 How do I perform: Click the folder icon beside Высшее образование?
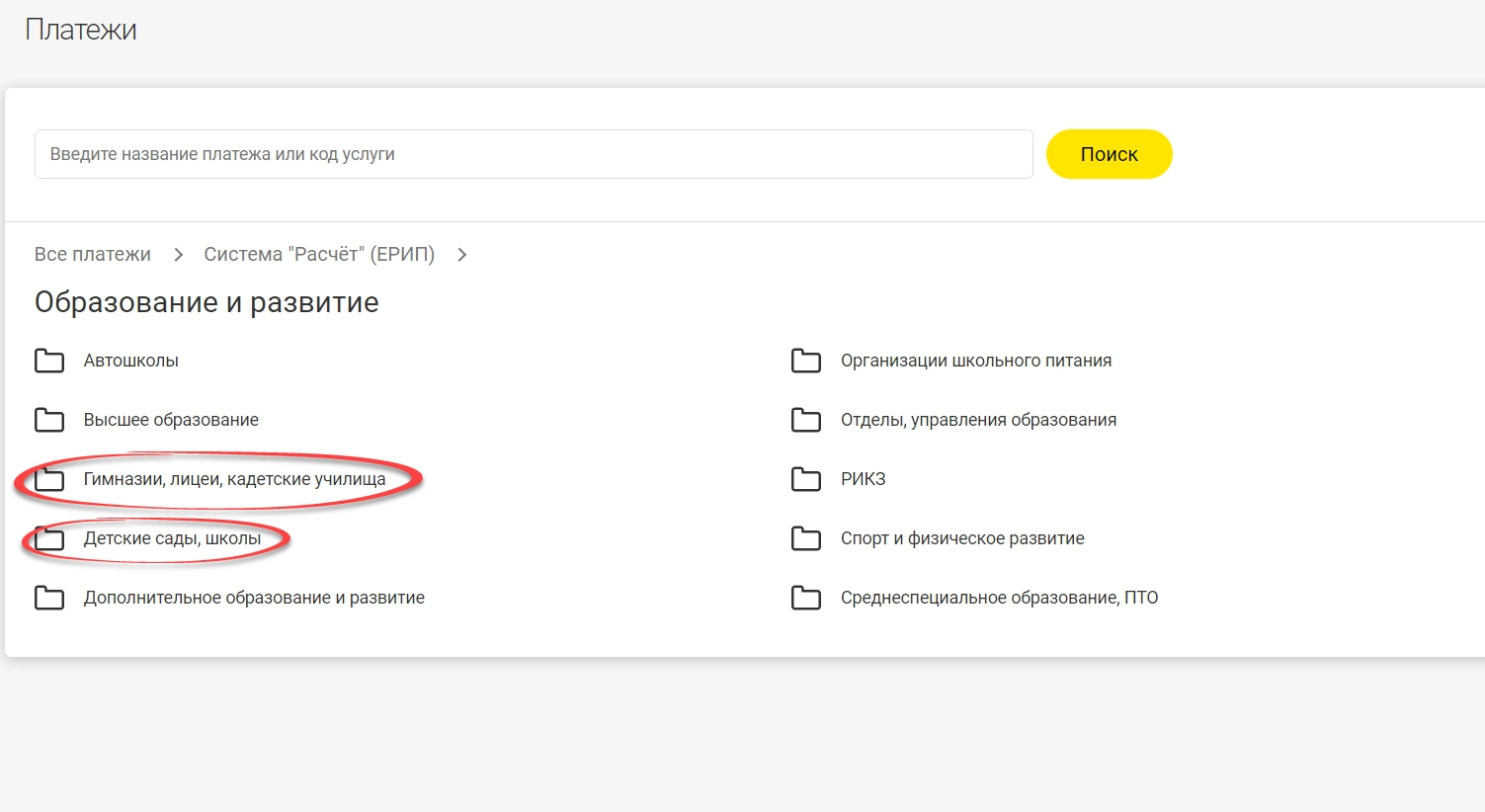tap(49, 420)
